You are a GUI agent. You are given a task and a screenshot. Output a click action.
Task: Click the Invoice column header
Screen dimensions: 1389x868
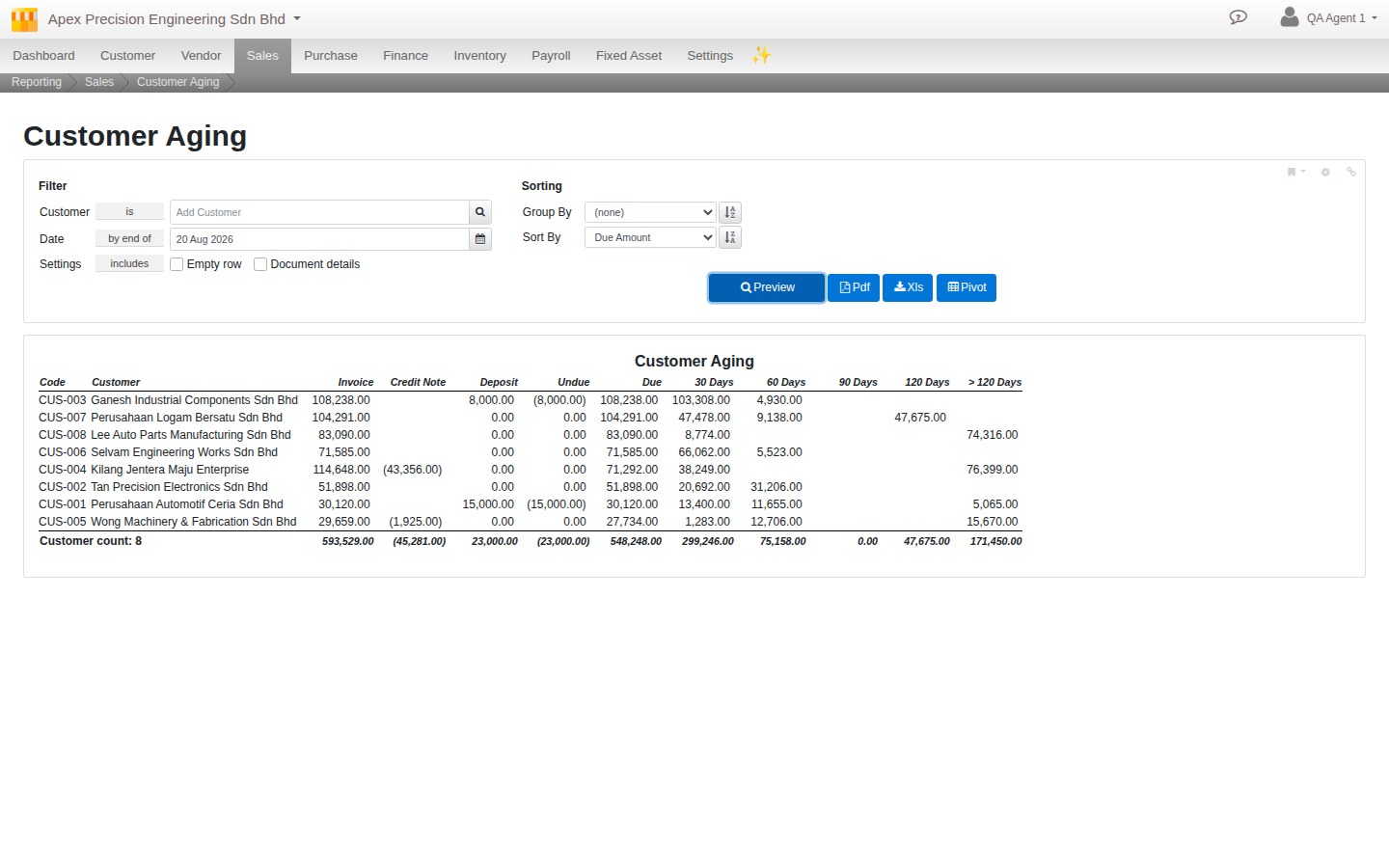point(356,382)
